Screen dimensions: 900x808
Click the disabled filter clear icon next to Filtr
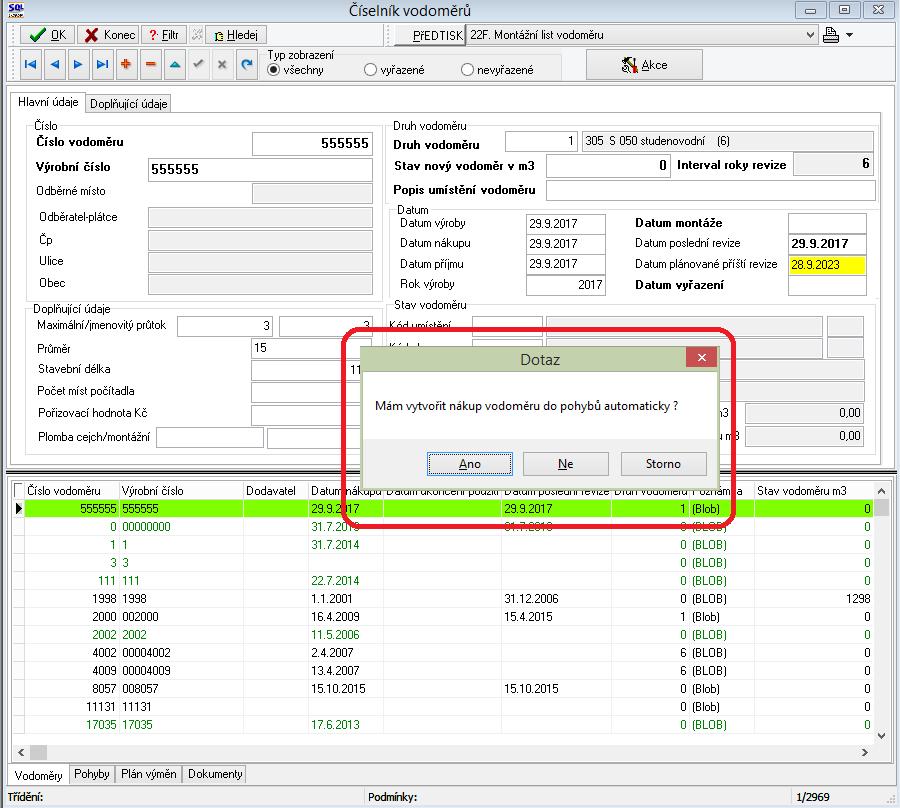(196, 35)
